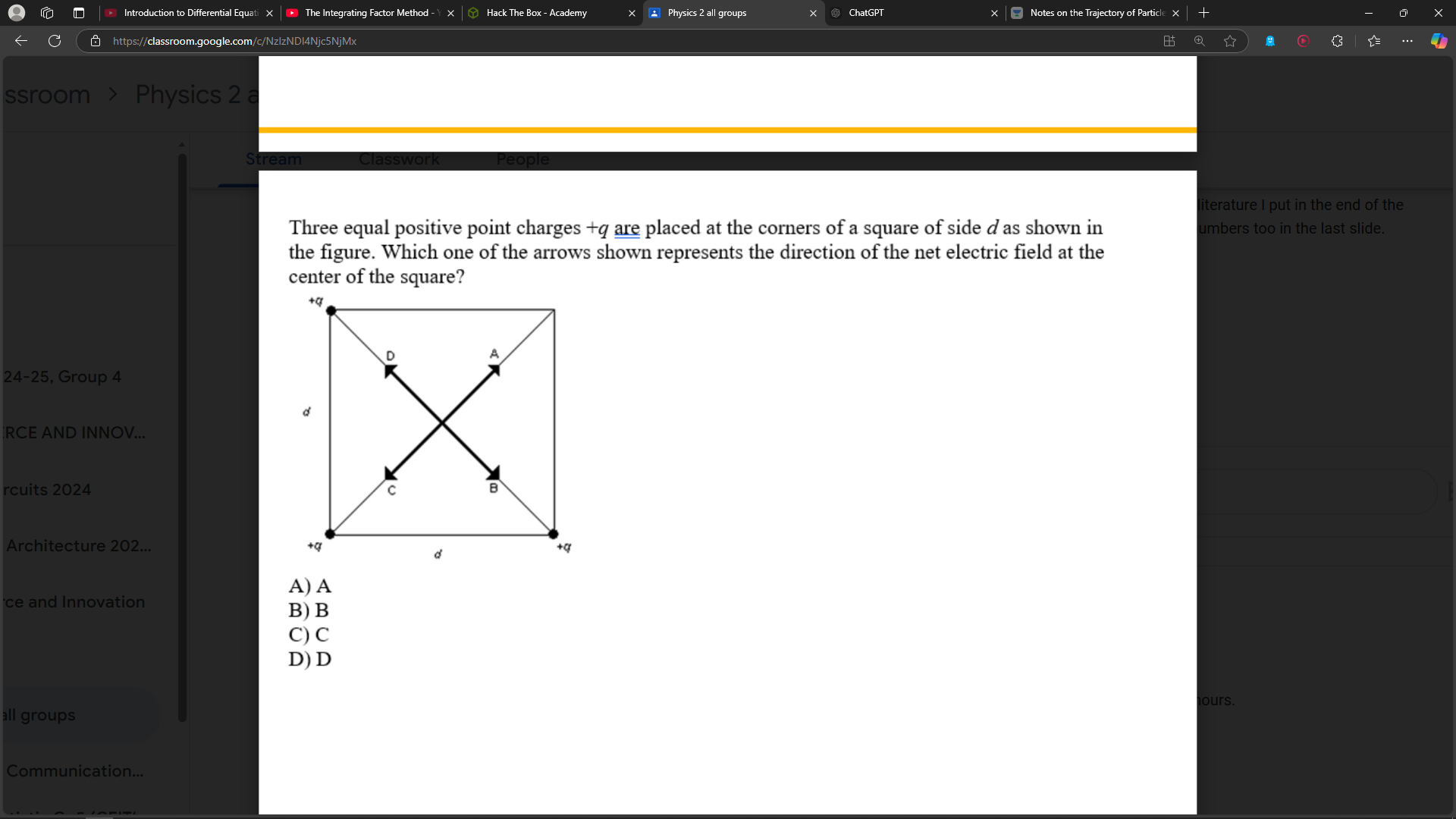1456x819 pixels.
Task: Click the sidebar vertical scrollbar
Action: coord(182,438)
